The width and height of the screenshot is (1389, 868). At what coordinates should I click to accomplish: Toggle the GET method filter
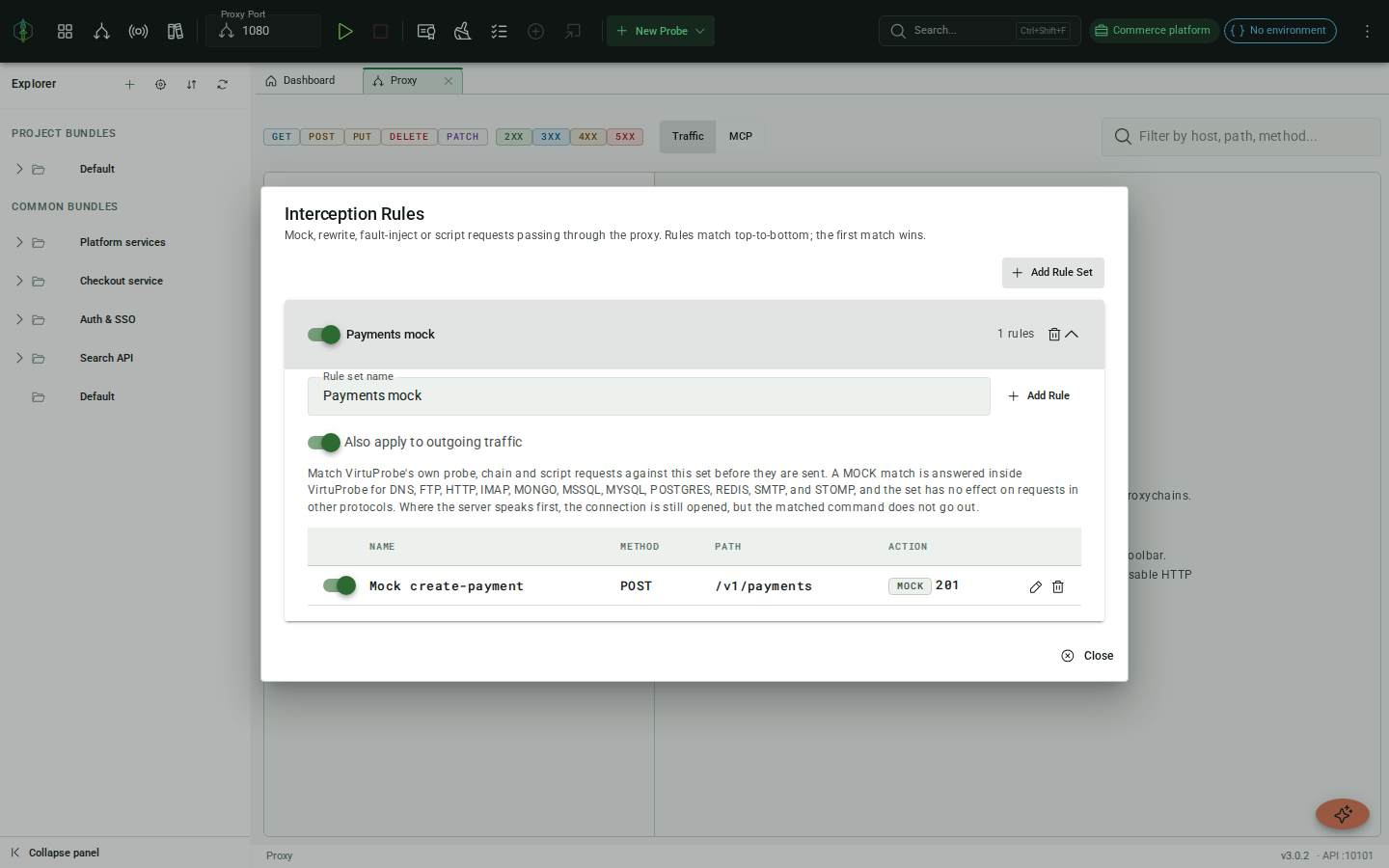tap(282, 137)
